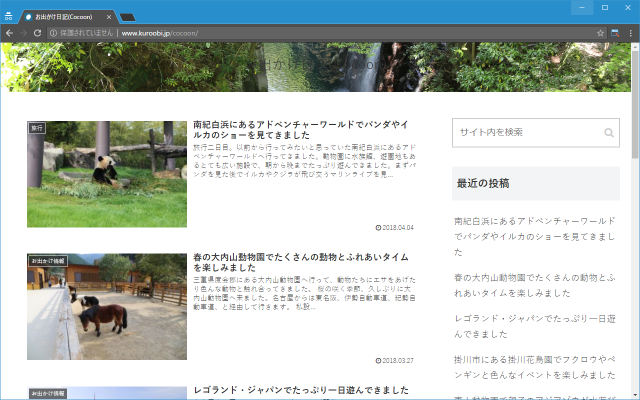The width and height of the screenshot is (640, 400).
Task: Reload the current page
Action: pos(37,33)
